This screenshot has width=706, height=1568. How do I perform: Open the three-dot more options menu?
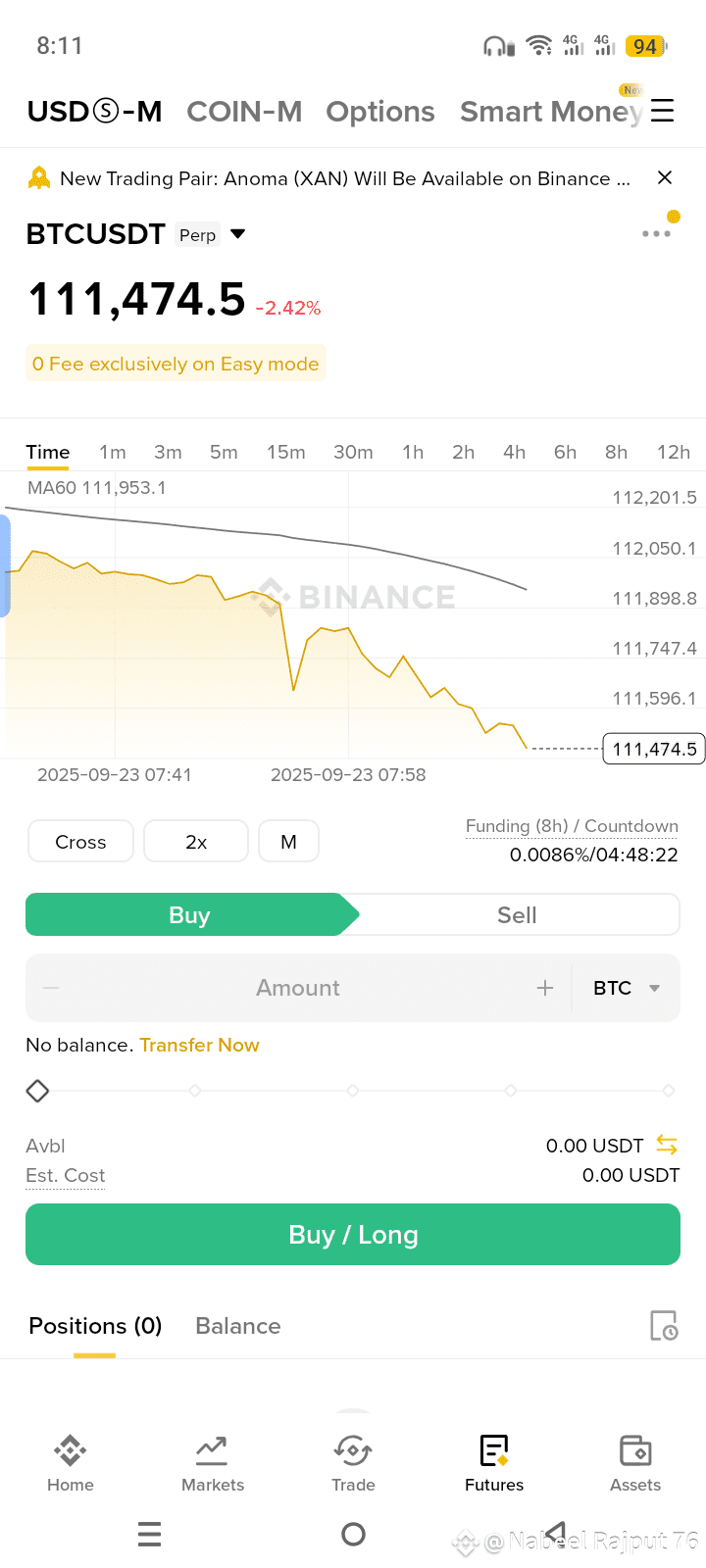pyautogui.click(x=656, y=233)
